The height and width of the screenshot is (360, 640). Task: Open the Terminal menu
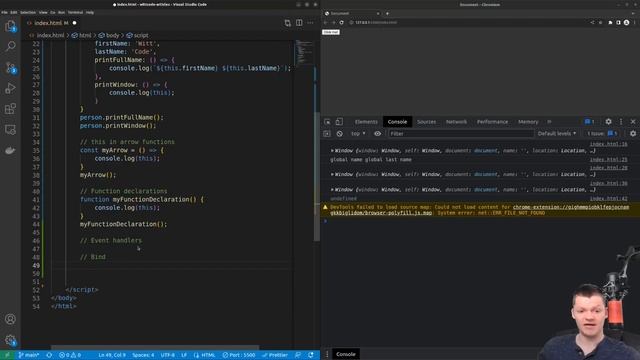pos(75,13)
